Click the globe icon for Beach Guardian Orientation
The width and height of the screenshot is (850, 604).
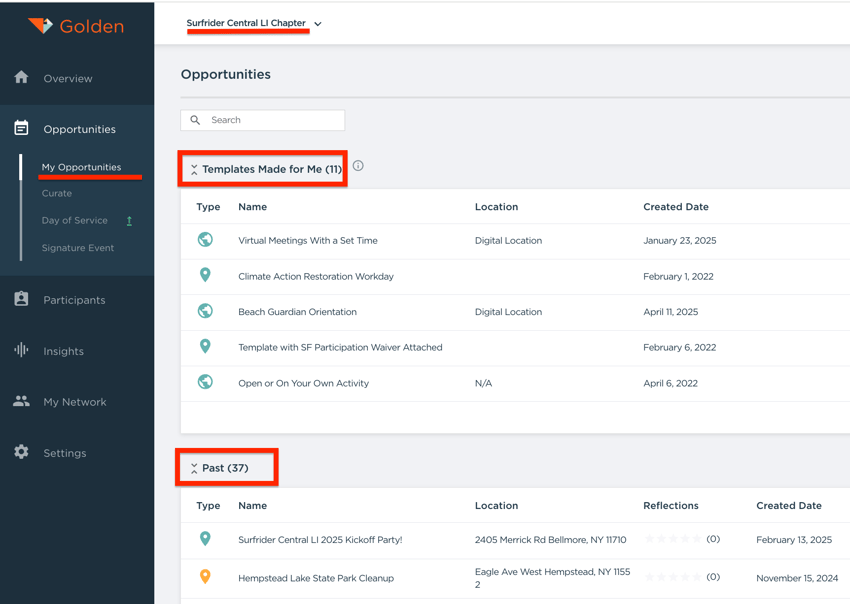[x=205, y=311]
